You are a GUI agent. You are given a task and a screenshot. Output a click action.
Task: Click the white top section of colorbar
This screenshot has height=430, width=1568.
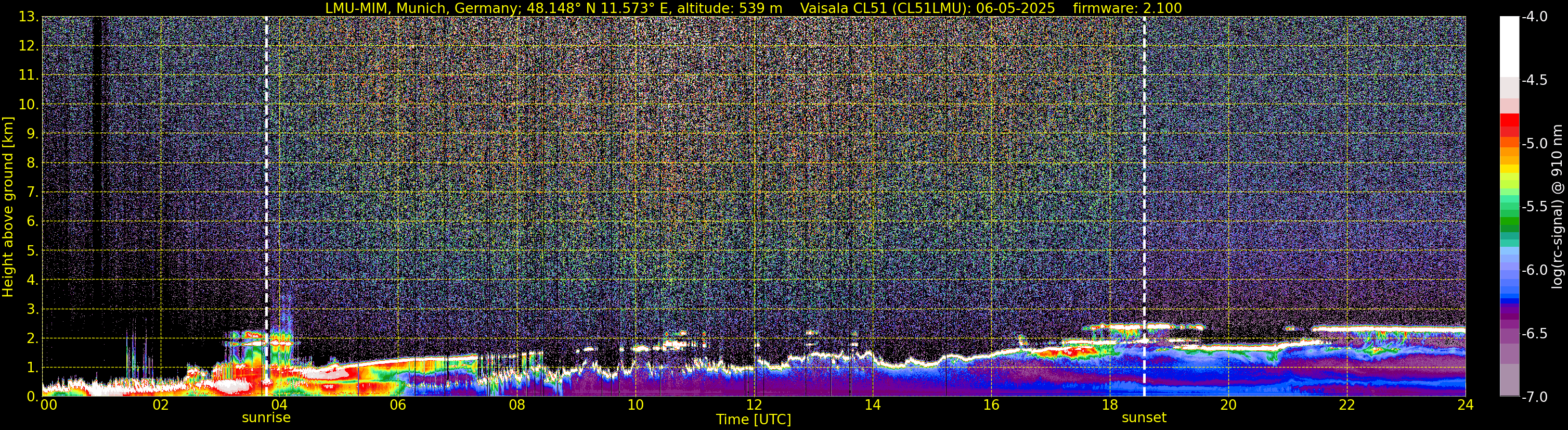[x=1510, y=46]
